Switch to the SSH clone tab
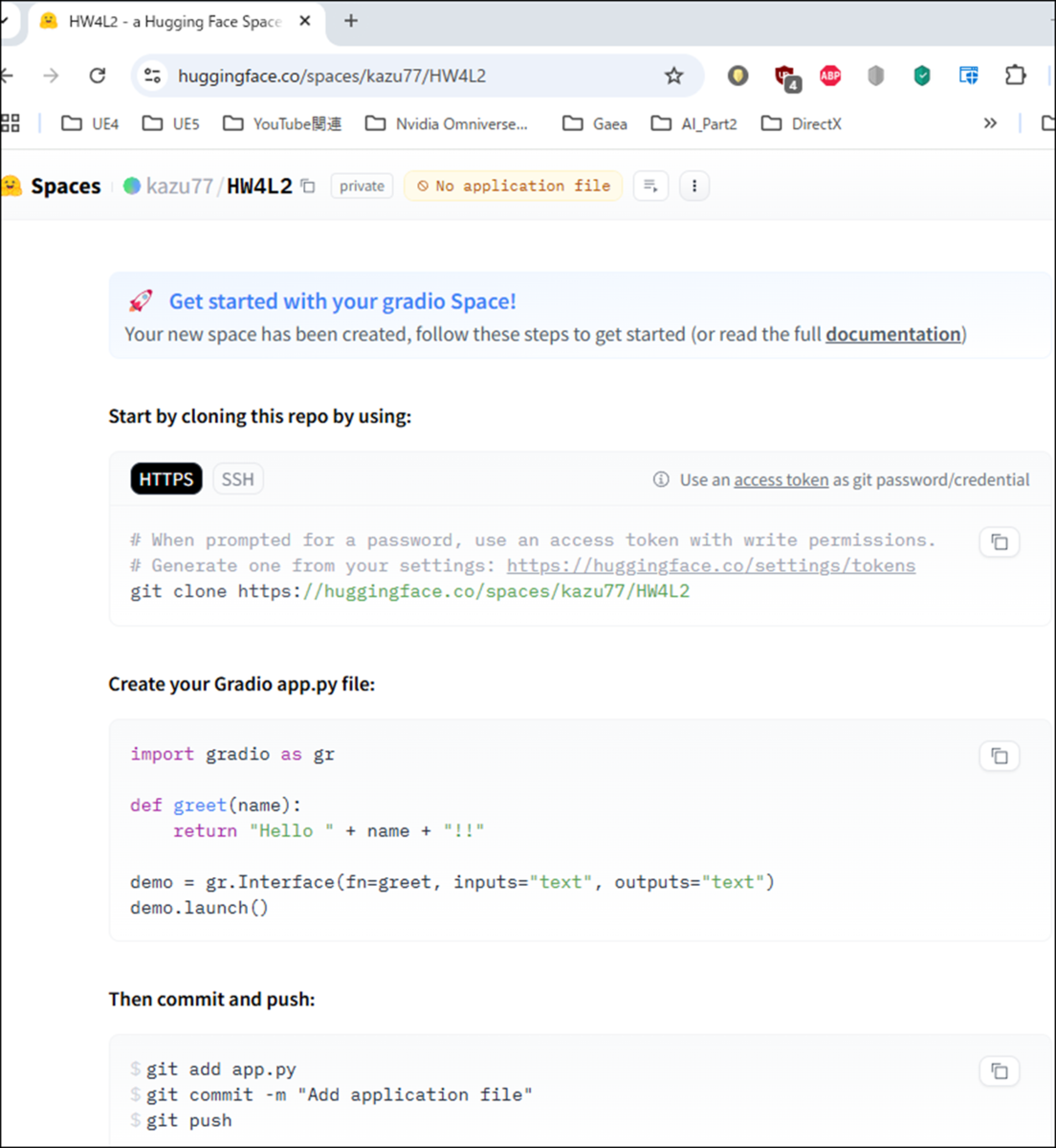 238,479
